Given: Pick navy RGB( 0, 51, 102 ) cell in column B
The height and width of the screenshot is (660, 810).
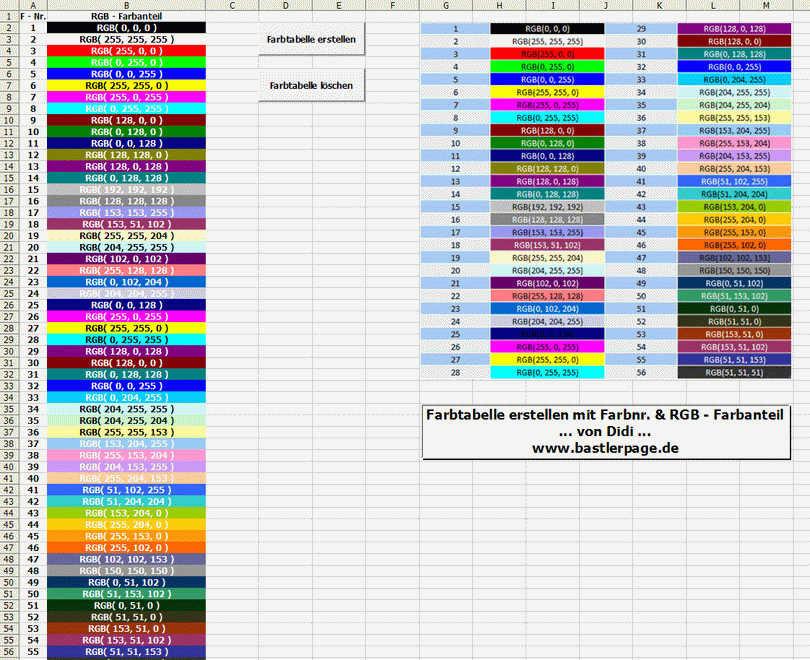Looking at the screenshot, I should (127, 583).
